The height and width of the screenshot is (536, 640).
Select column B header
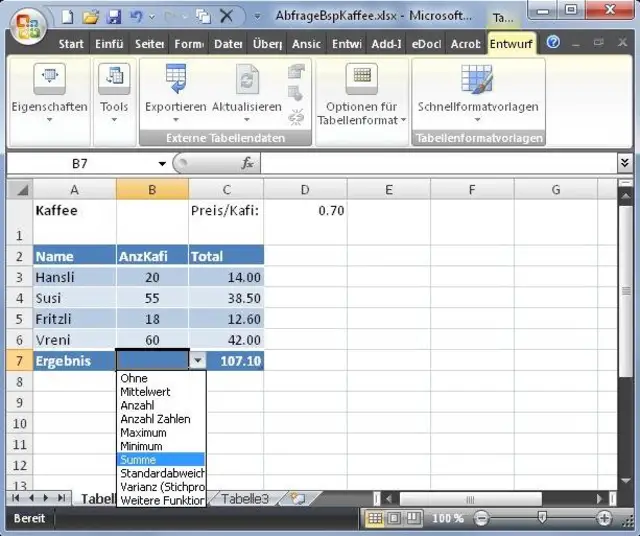152,189
